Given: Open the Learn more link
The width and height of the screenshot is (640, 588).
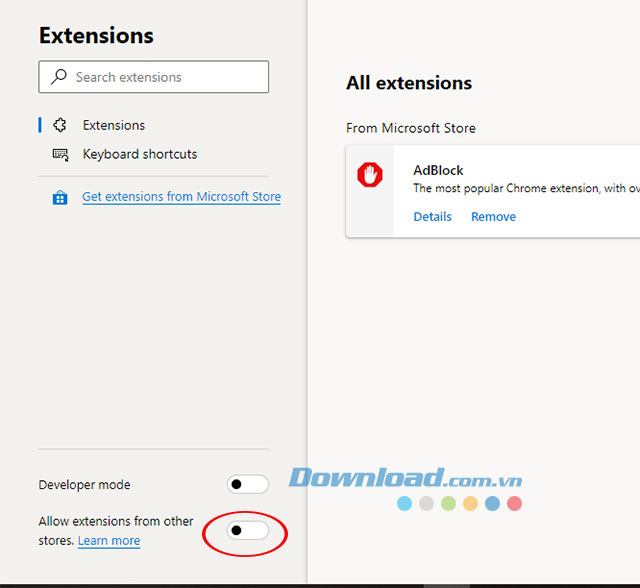Looking at the screenshot, I should (x=109, y=541).
